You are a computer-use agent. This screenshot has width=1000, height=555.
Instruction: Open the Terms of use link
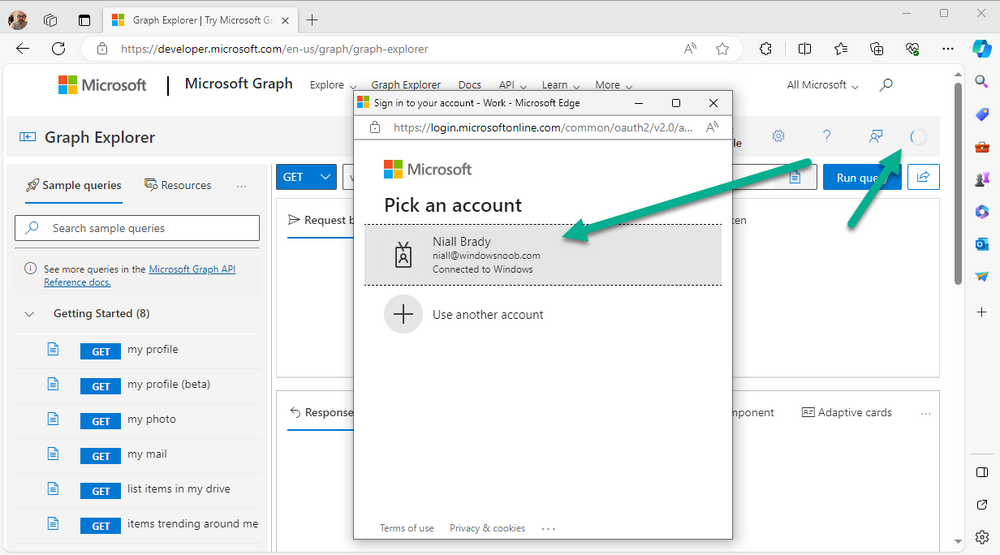406,528
